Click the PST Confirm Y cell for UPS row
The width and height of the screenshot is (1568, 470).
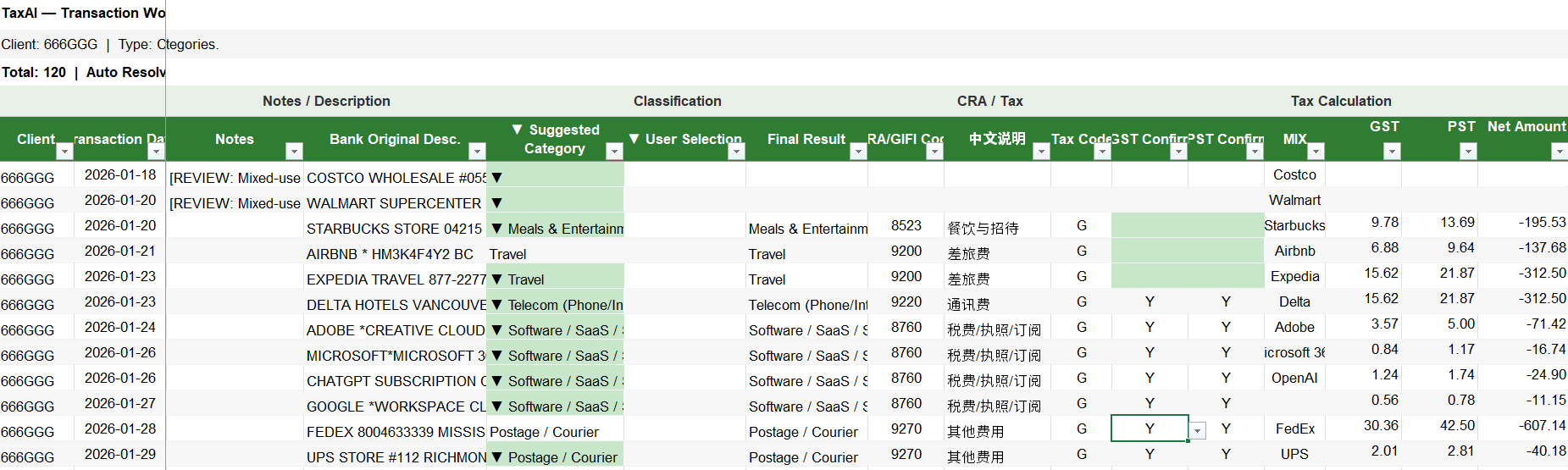coord(1225,454)
